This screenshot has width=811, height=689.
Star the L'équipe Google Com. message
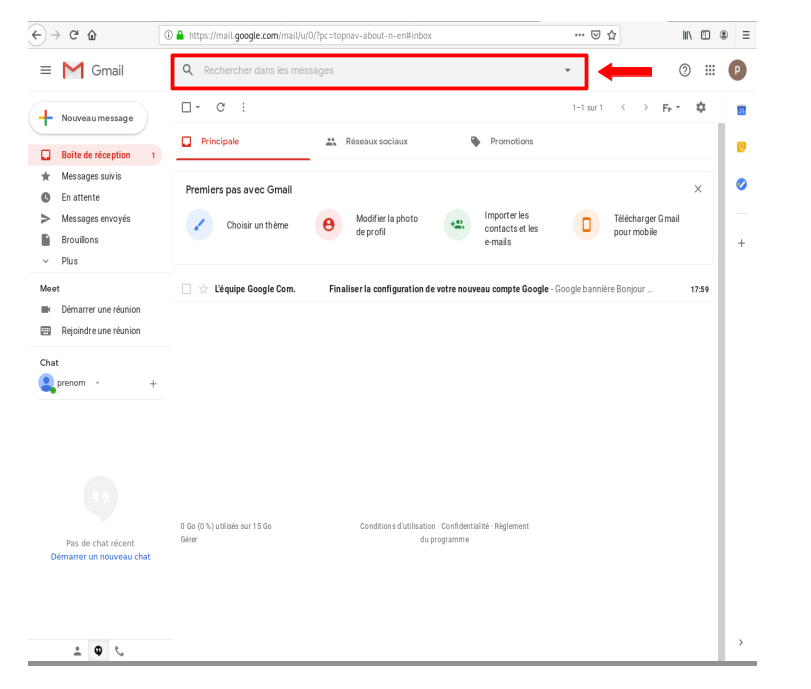point(204,289)
